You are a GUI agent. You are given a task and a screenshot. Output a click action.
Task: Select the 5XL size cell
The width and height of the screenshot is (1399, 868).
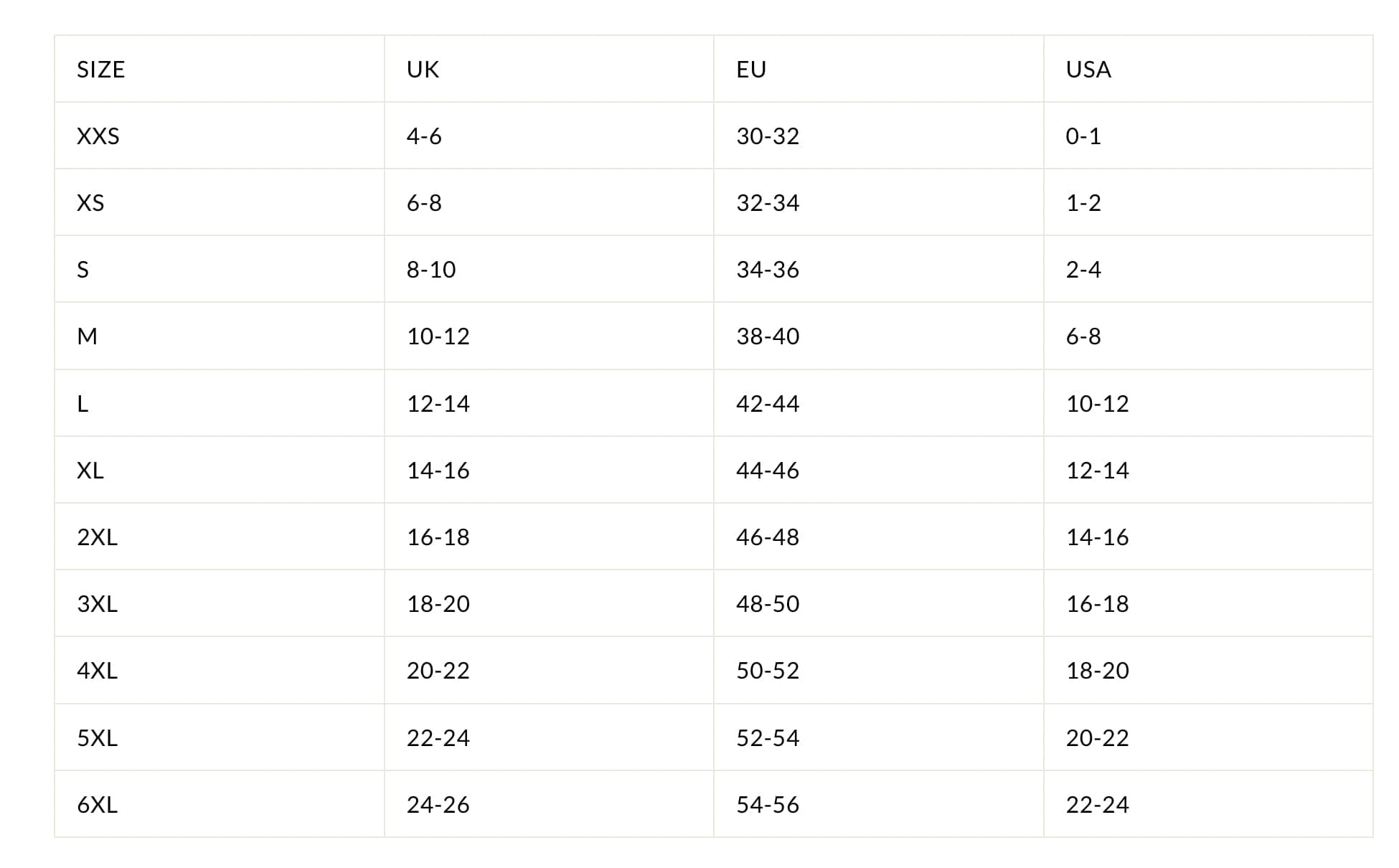(x=98, y=738)
